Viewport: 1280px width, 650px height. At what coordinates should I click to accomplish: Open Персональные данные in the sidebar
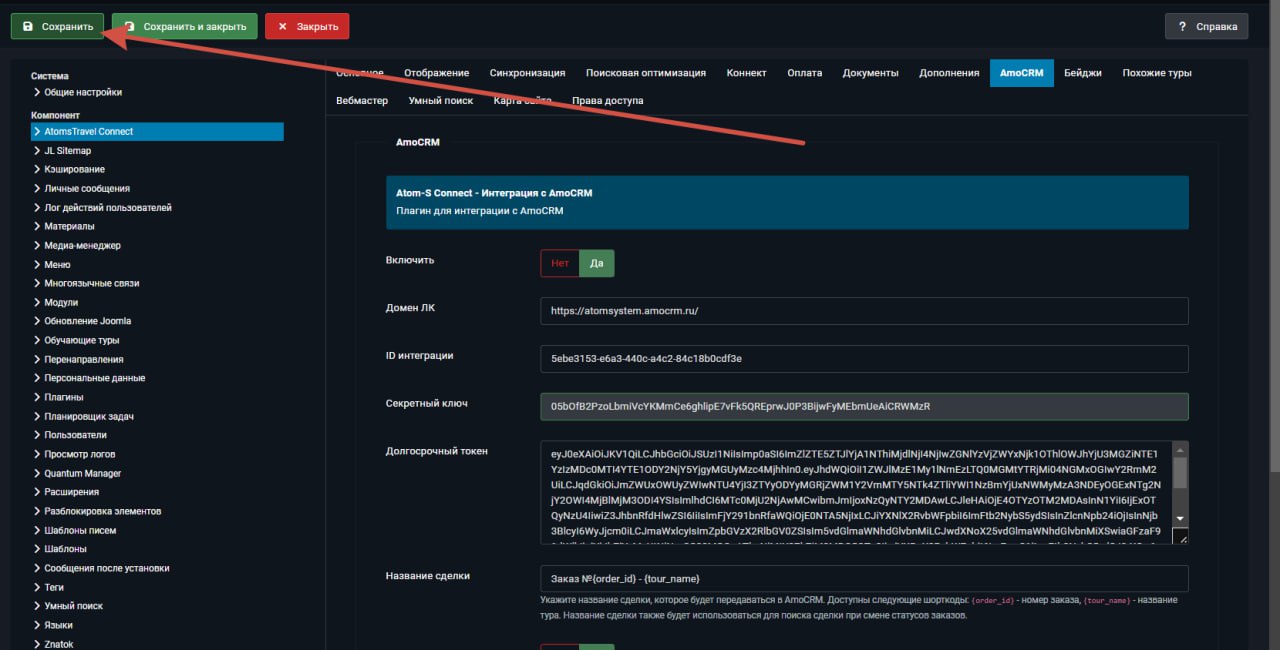point(94,378)
